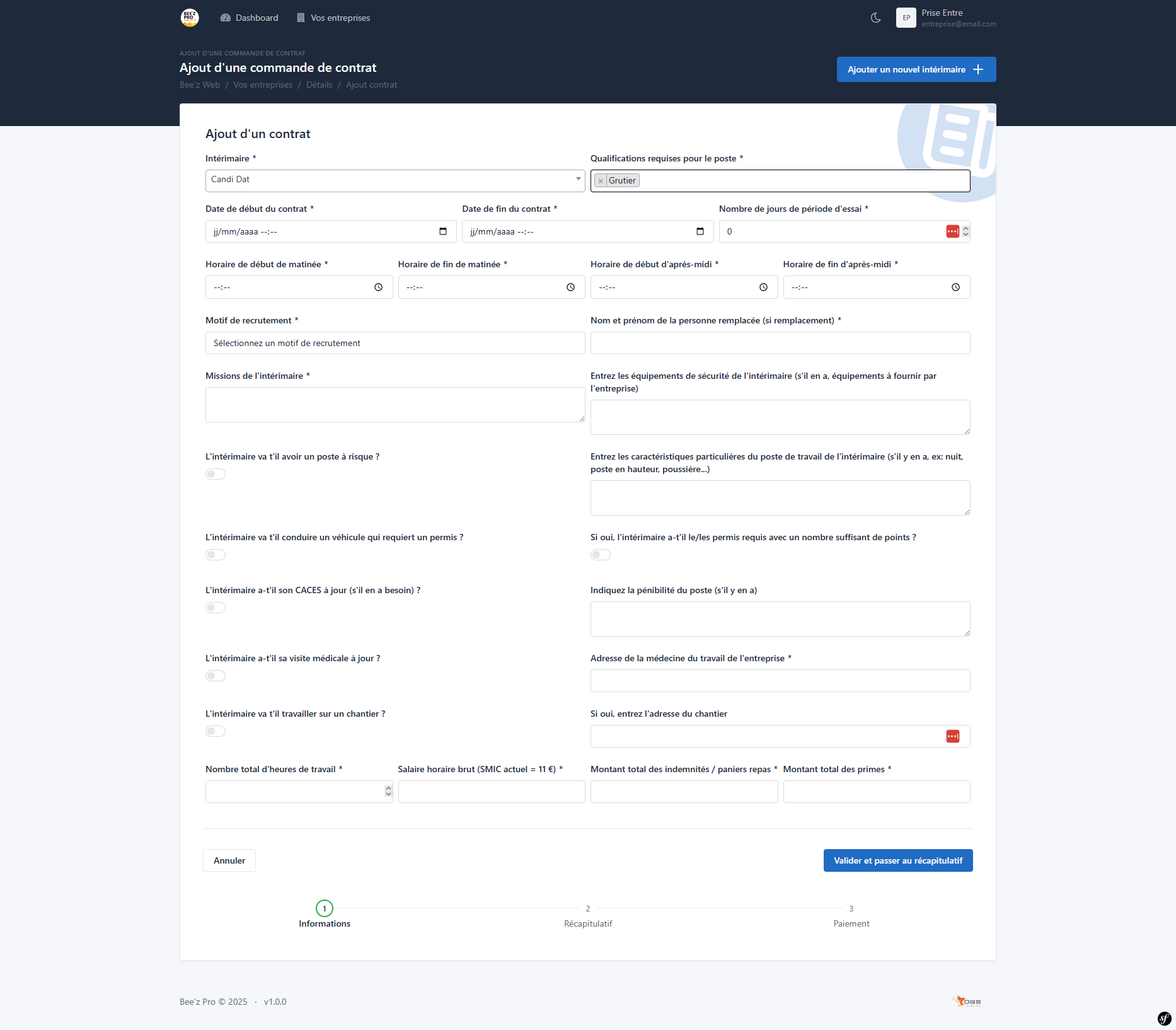The height and width of the screenshot is (1030, 1176).
Task: Click the Symfony debug toolbar icon
Action: (1164, 1018)
